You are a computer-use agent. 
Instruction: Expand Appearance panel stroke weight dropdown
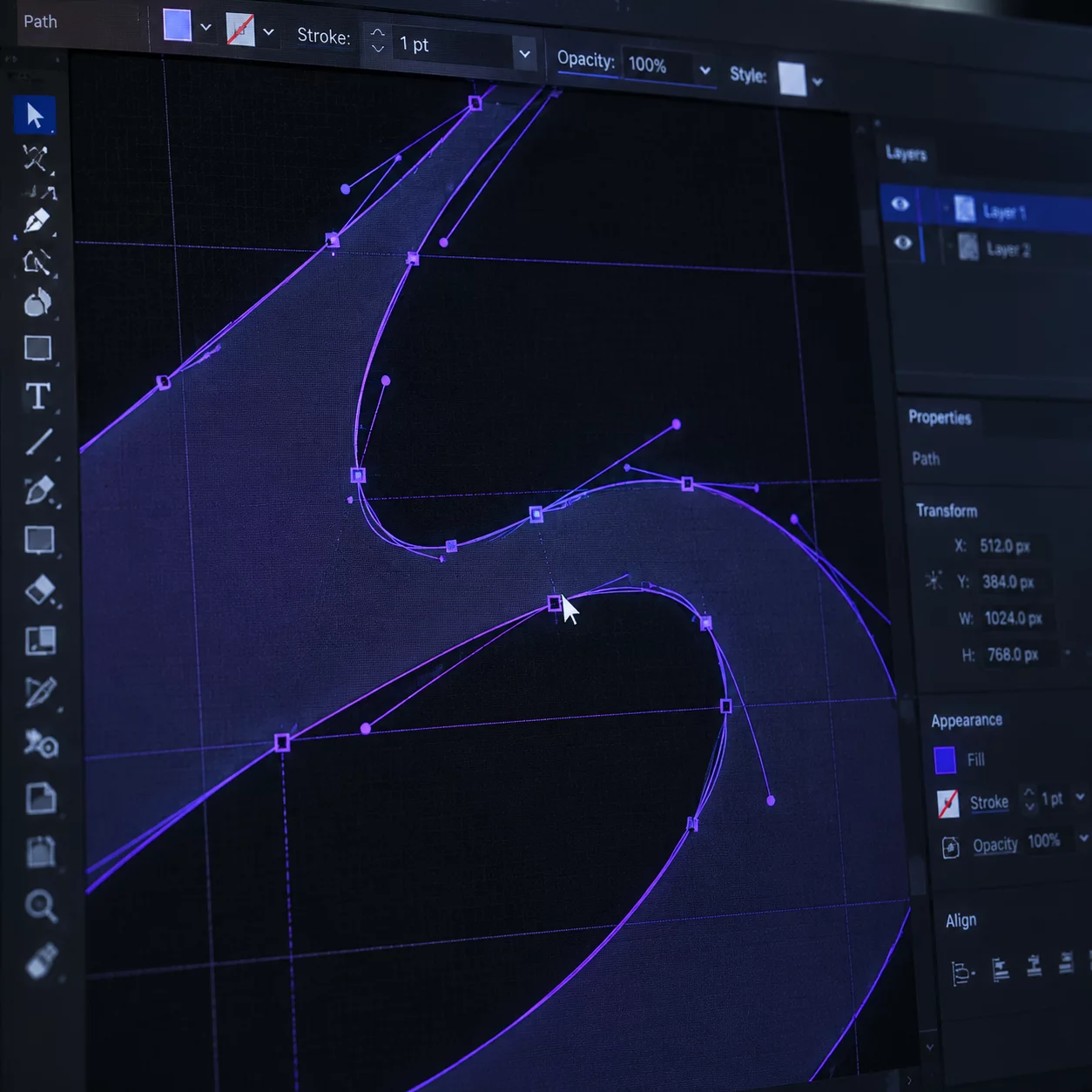point(1081,797)
